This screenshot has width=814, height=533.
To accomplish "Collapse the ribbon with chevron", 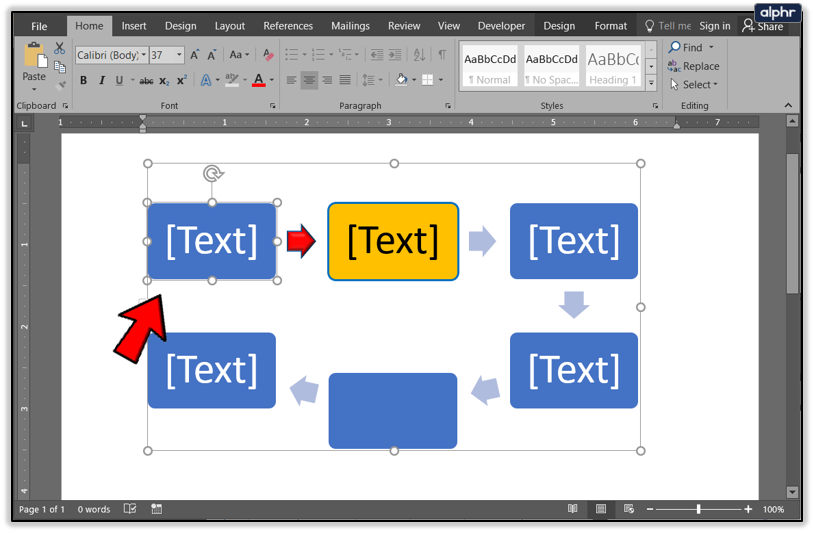I will (789, 105).
